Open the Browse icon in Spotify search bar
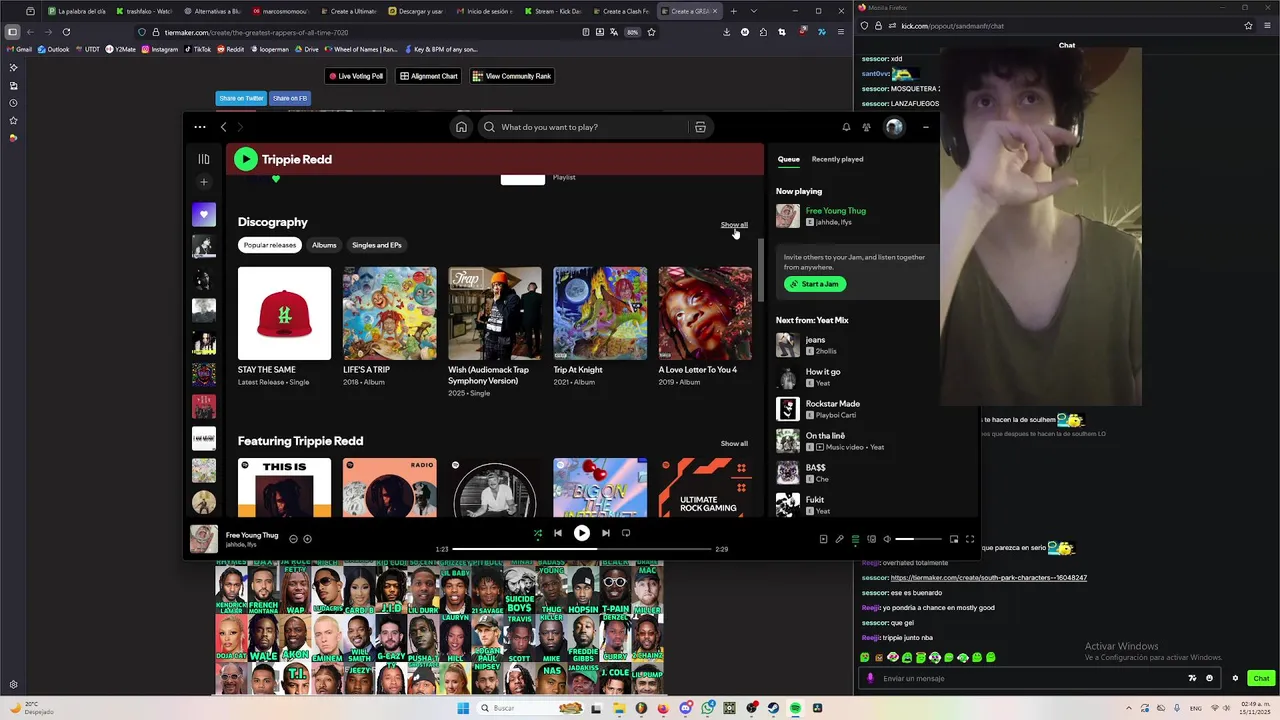The height and width of the screenshot is (720, 1280). point(700,127)
